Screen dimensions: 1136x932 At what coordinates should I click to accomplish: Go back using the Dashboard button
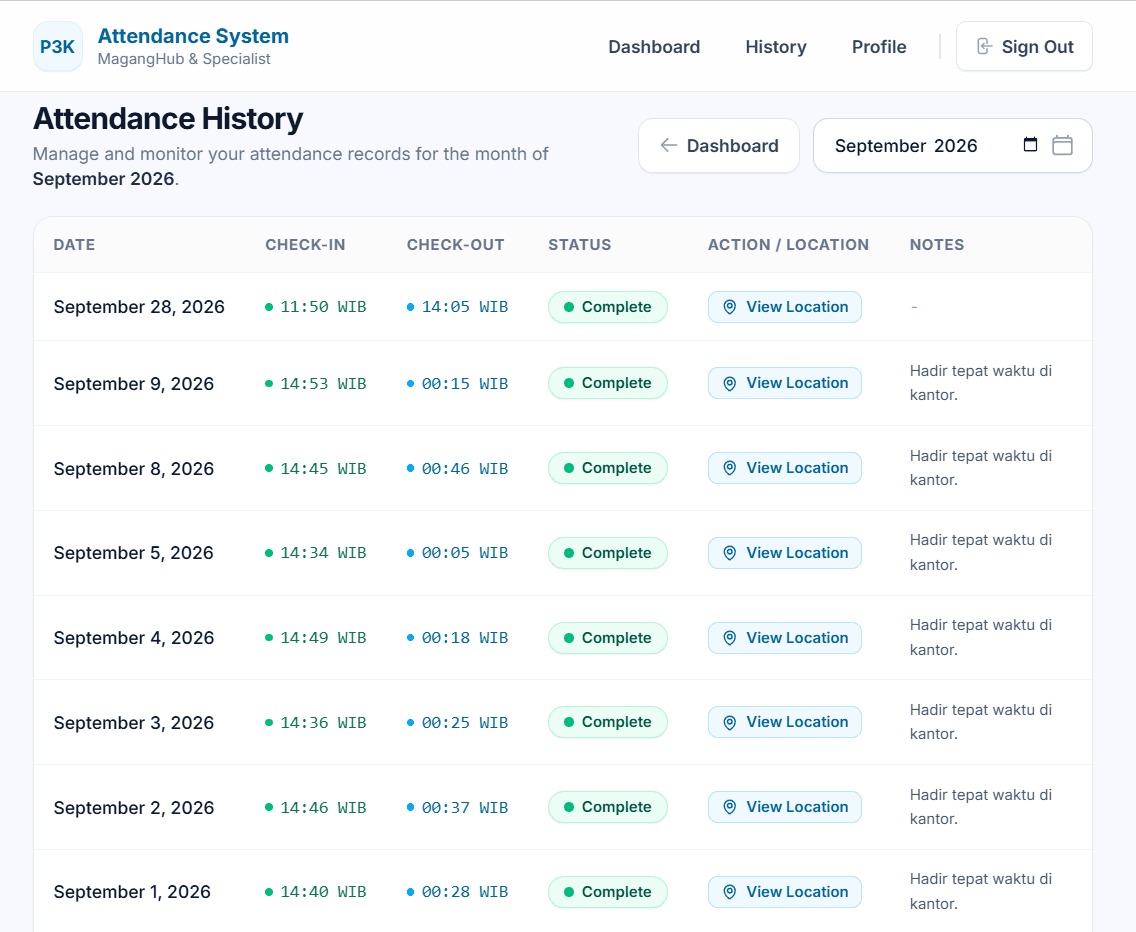point(719,146)
